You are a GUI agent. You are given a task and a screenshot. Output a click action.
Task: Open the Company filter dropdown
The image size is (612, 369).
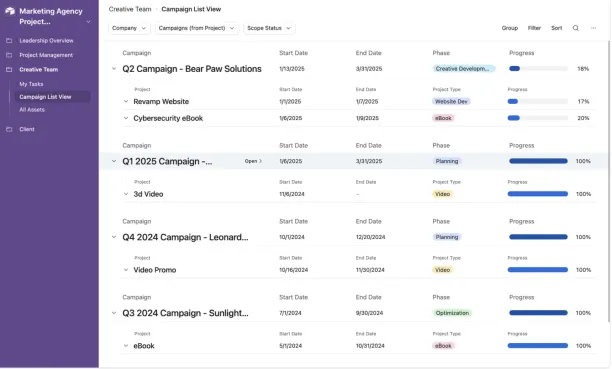coord(129,28)
